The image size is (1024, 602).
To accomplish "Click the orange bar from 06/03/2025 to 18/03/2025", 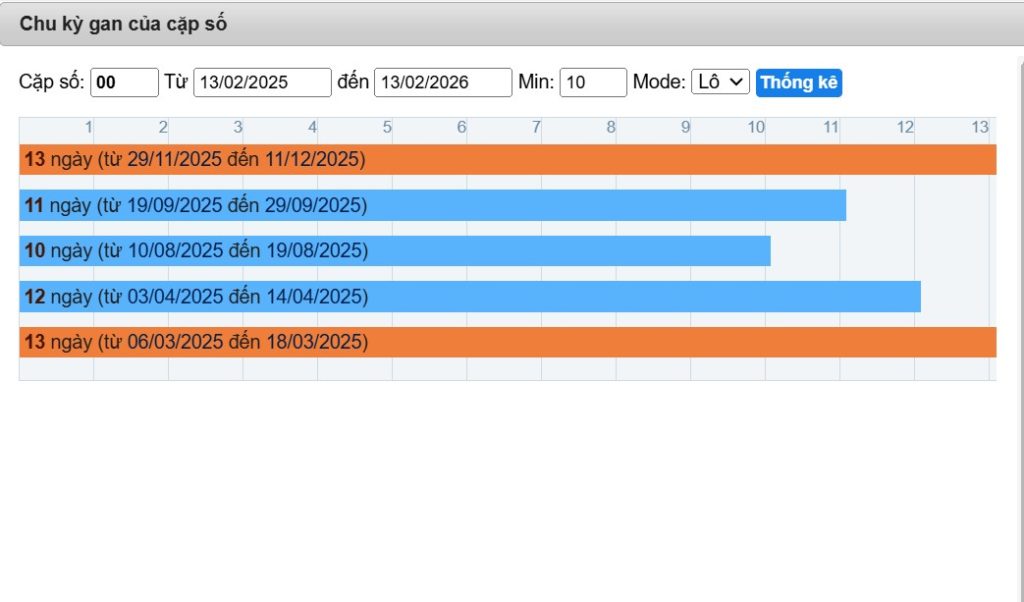I will [x=507, y=342].
